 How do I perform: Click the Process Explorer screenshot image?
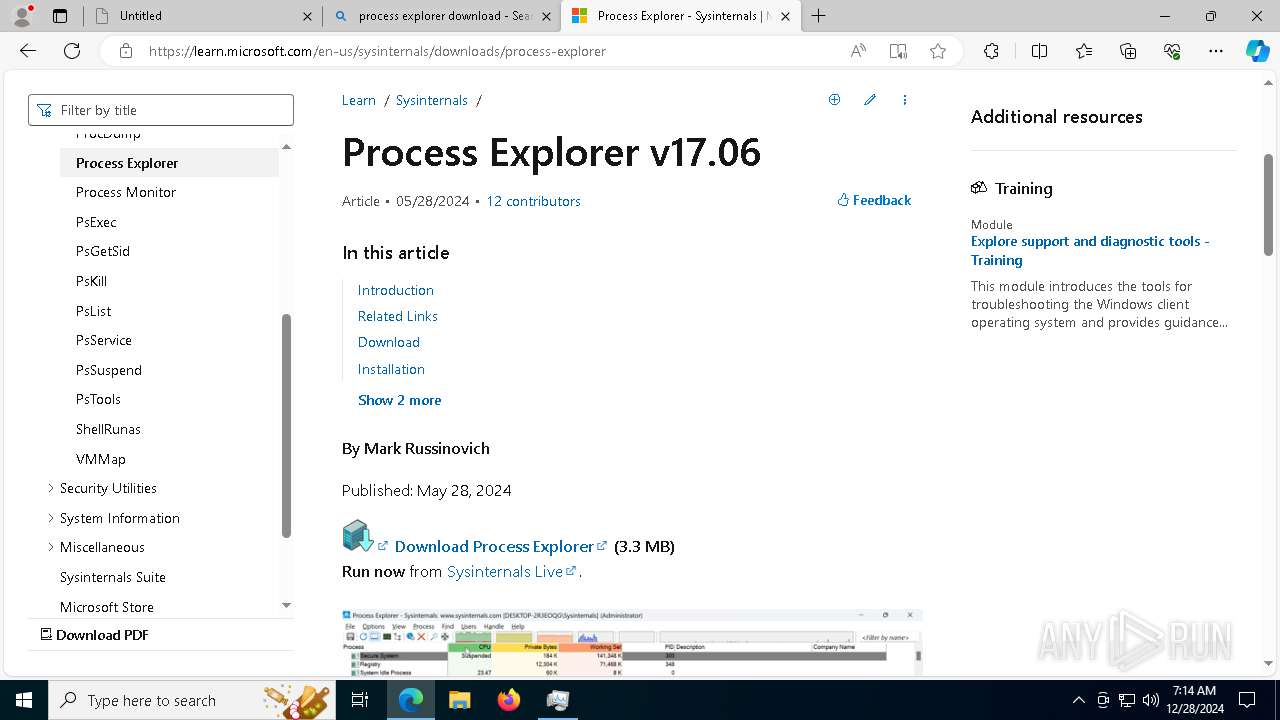632,642
